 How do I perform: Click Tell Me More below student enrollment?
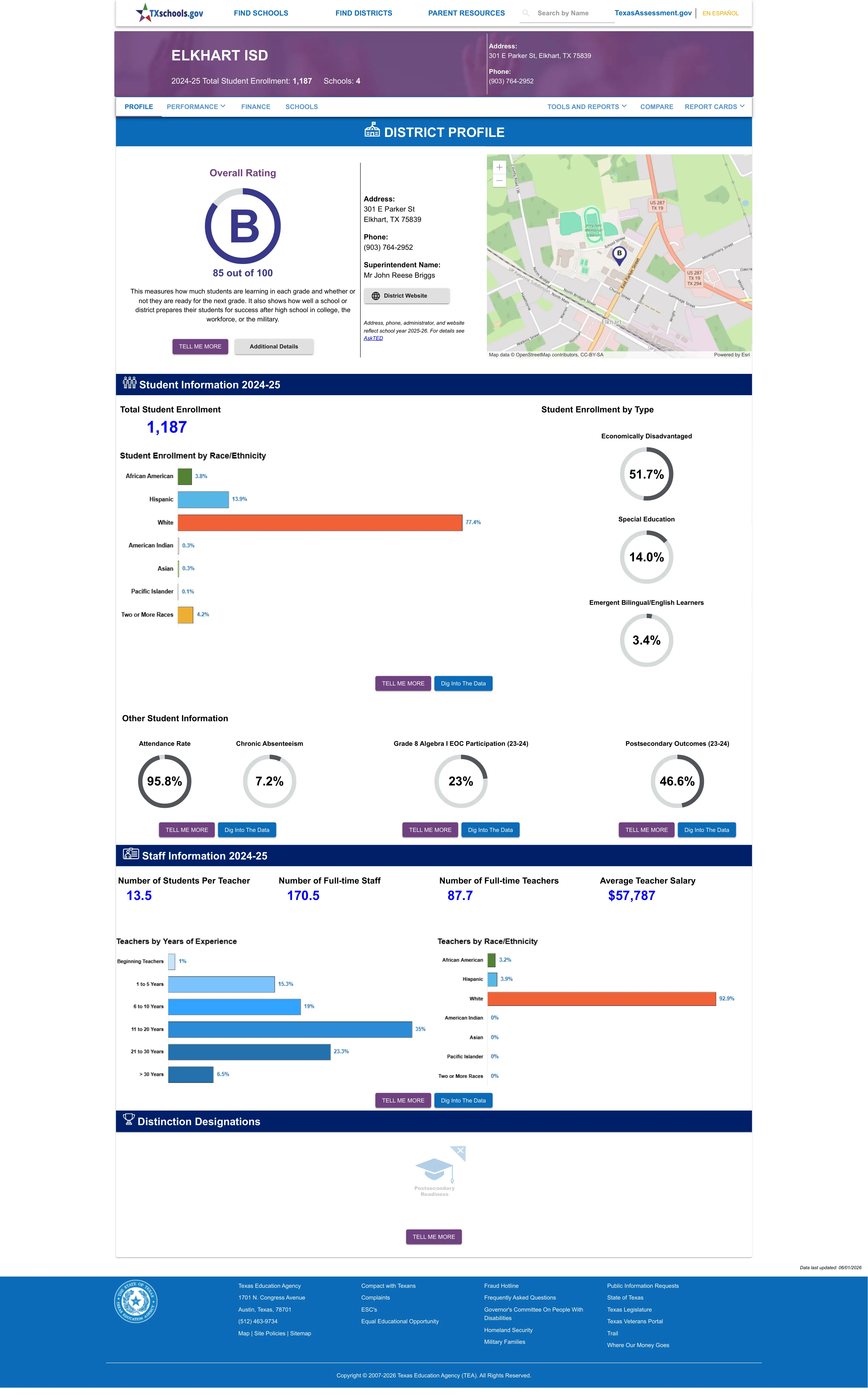click(x=403, y=684)
